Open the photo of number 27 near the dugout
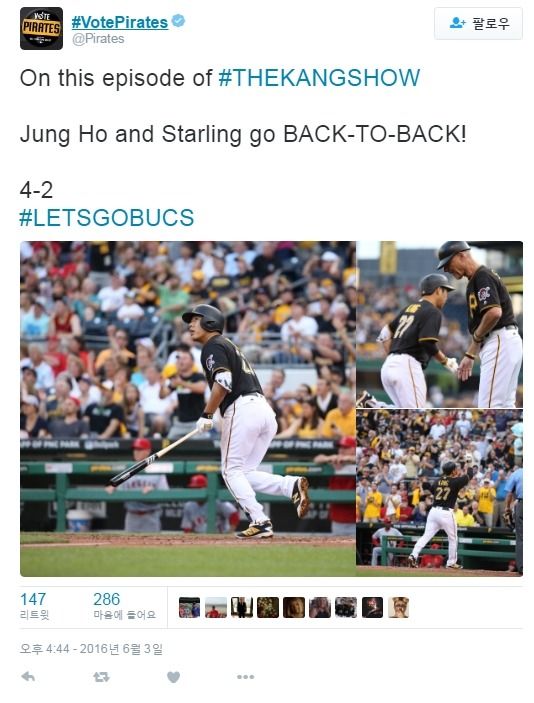 point(440,492)
